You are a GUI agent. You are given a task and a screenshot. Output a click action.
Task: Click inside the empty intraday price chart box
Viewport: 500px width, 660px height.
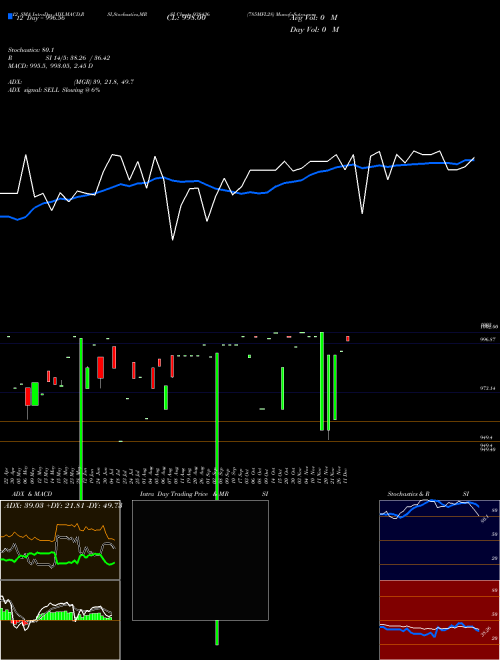(x=200, y=560)
